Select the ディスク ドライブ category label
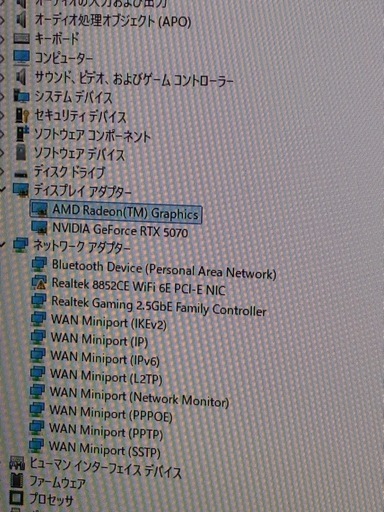The width and height of the screenshot is (384, 512). [x=69, y=172]
